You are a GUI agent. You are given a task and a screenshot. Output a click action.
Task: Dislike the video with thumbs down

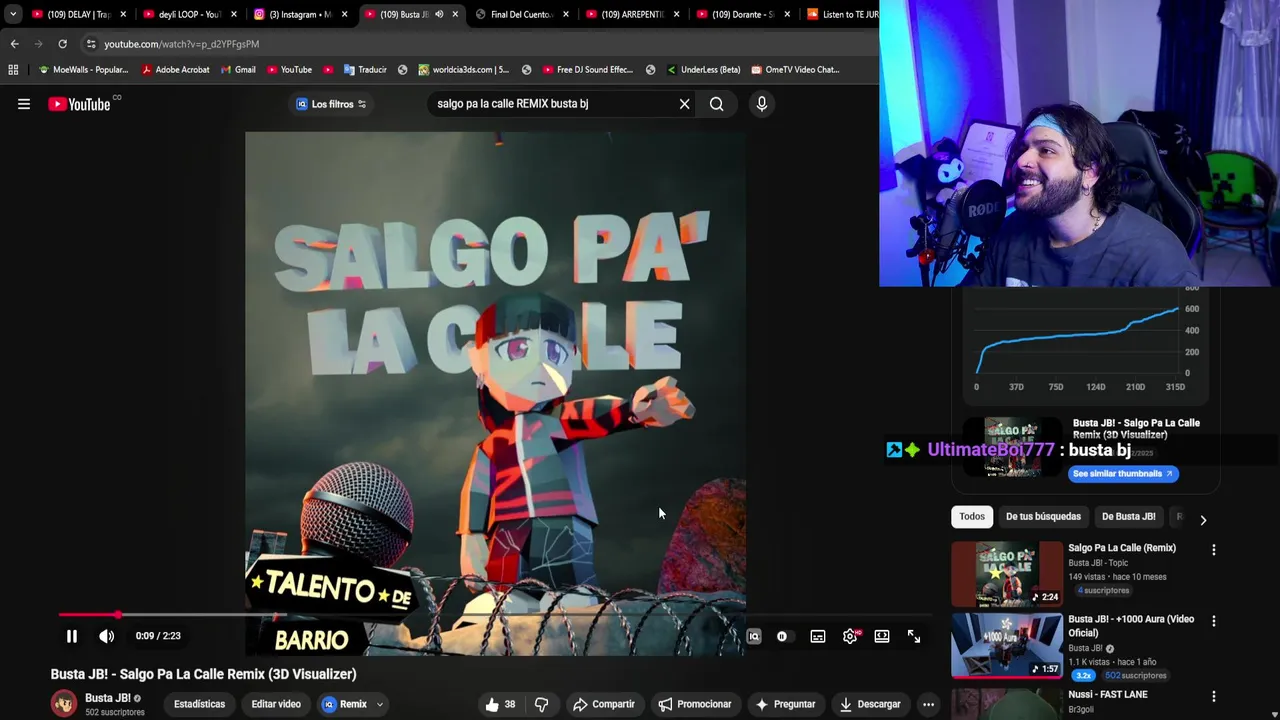541,704
